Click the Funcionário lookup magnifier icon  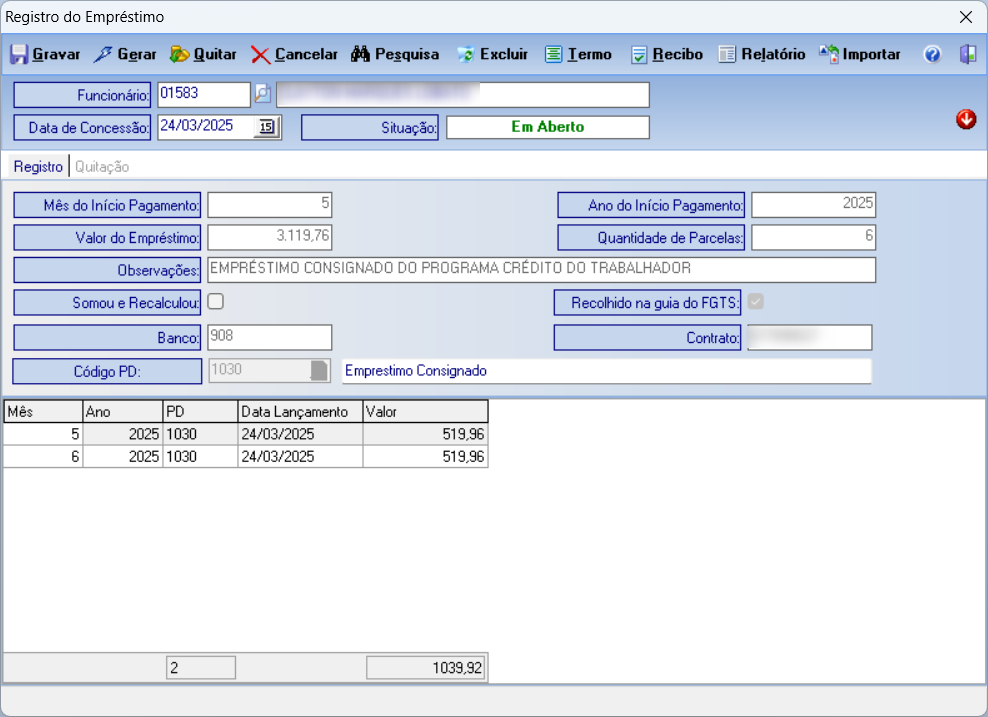tap(263, 95)
